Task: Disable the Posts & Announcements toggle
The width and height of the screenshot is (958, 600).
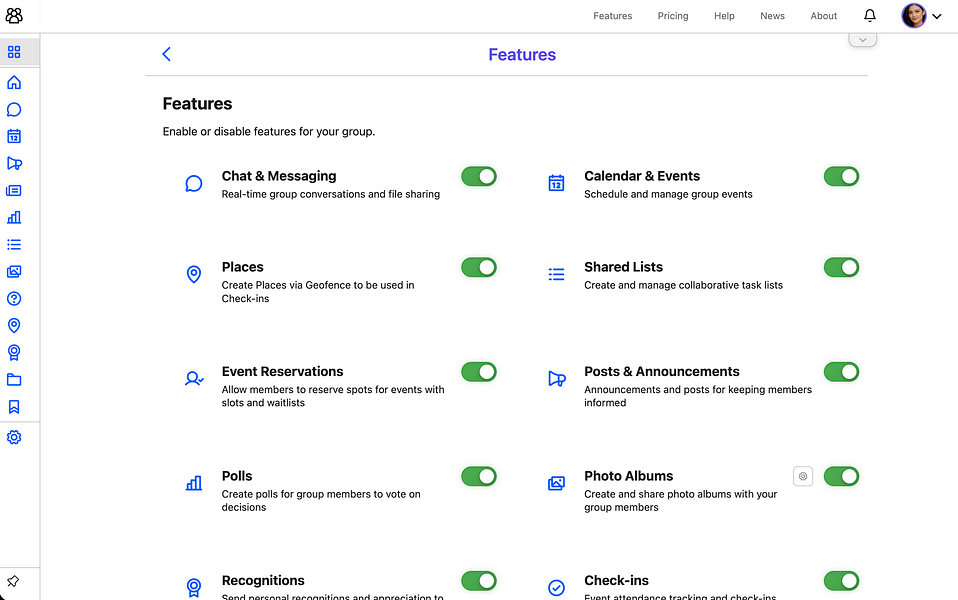Action: 841,372
